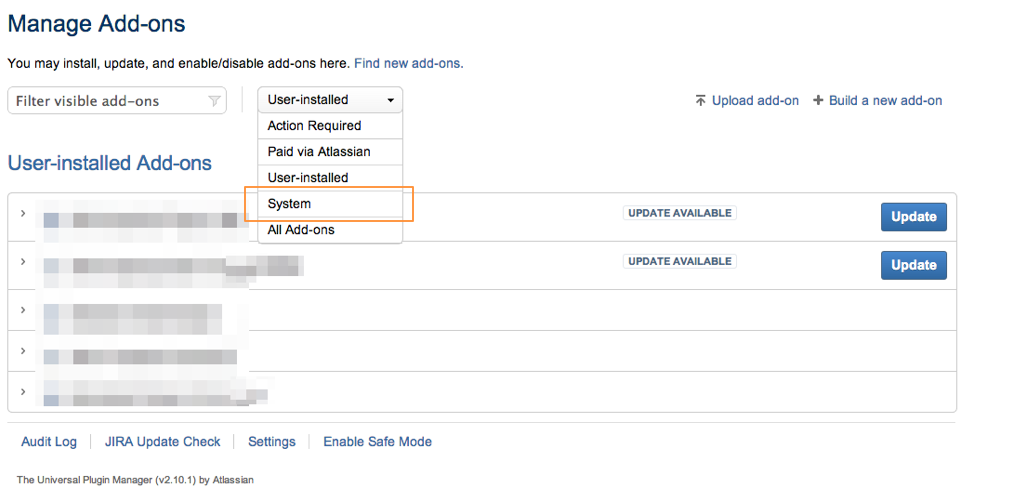Expand the first add-on row chevron

[x=23, y=214]
